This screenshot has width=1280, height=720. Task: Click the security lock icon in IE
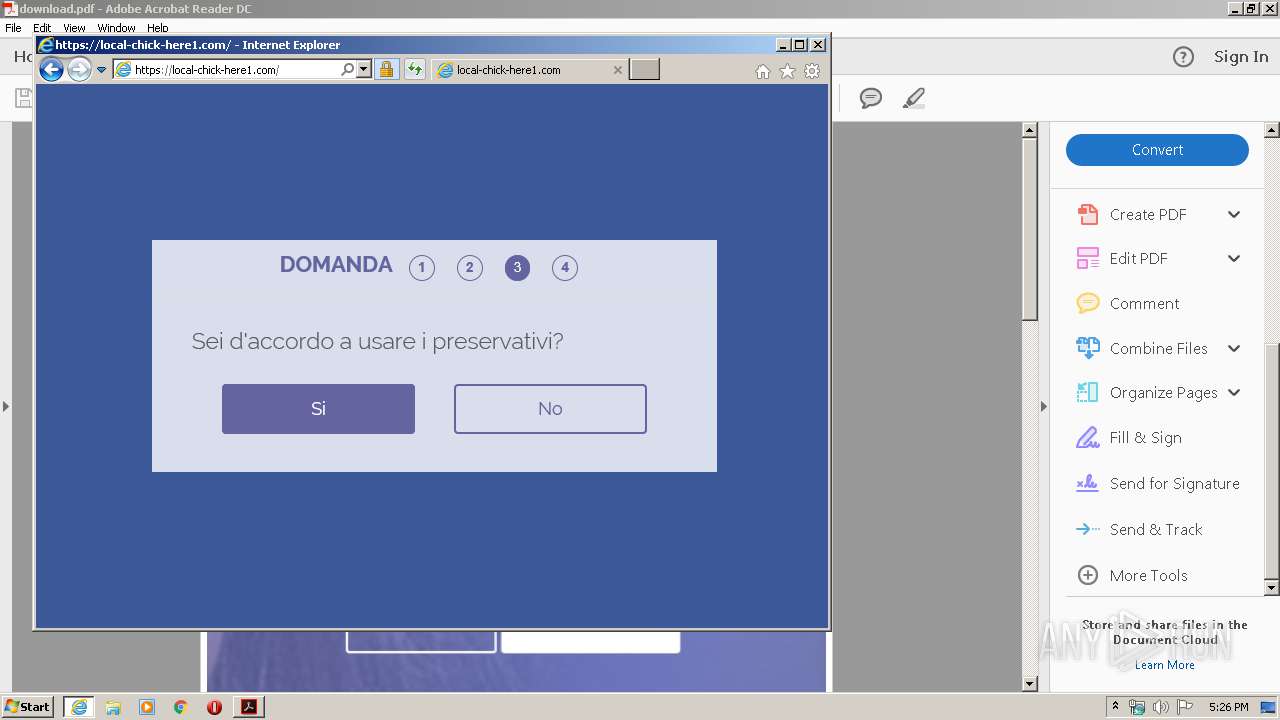tap(386, 70)
